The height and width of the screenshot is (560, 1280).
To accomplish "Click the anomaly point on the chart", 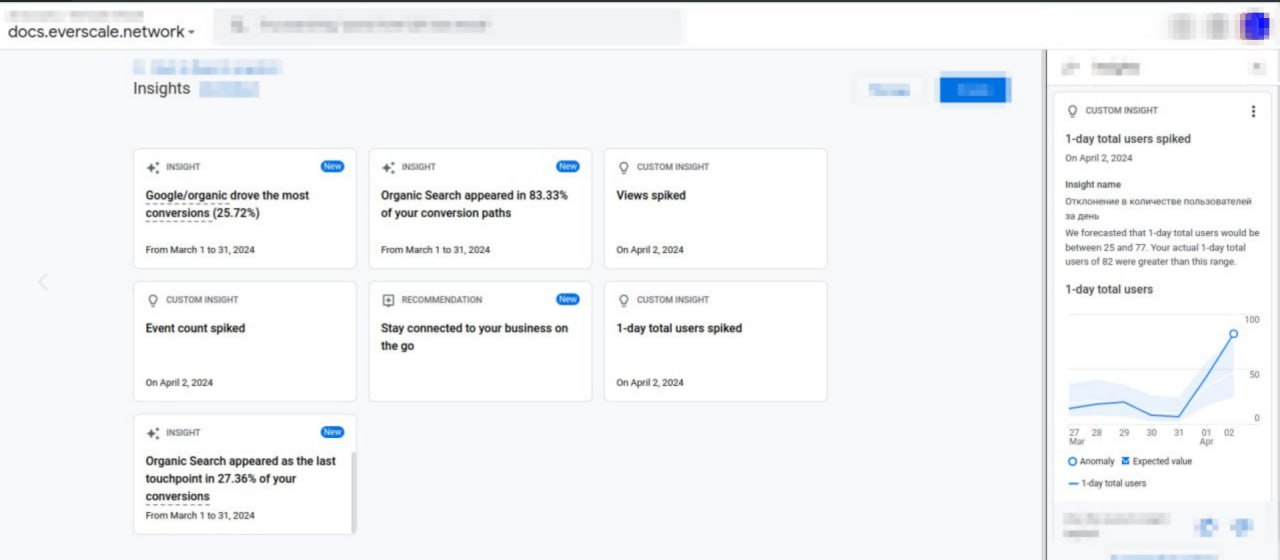I will click(x=1233, y=334).
